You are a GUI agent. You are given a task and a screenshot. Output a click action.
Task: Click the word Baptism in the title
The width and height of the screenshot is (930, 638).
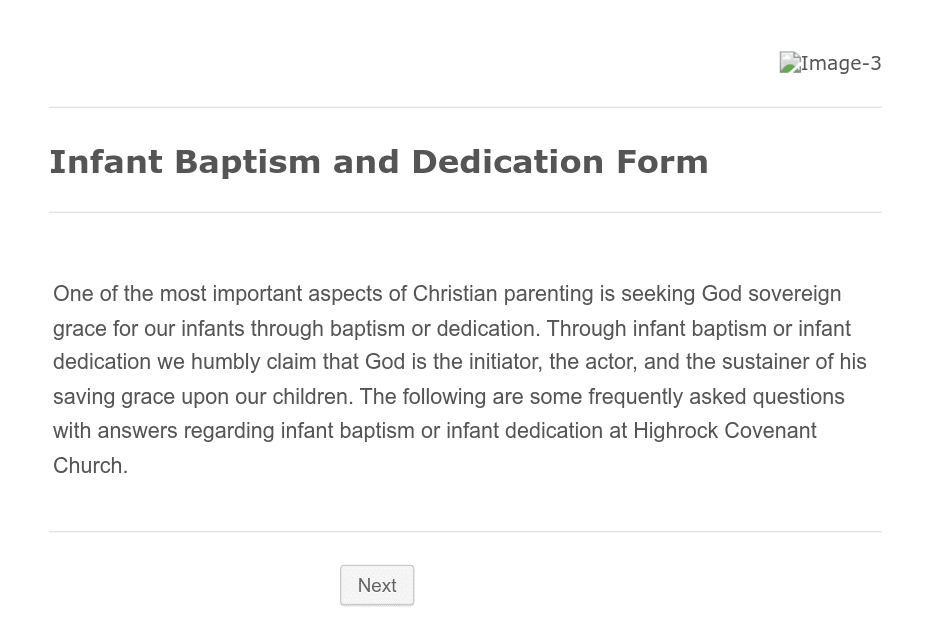click(x=248, y=162)
